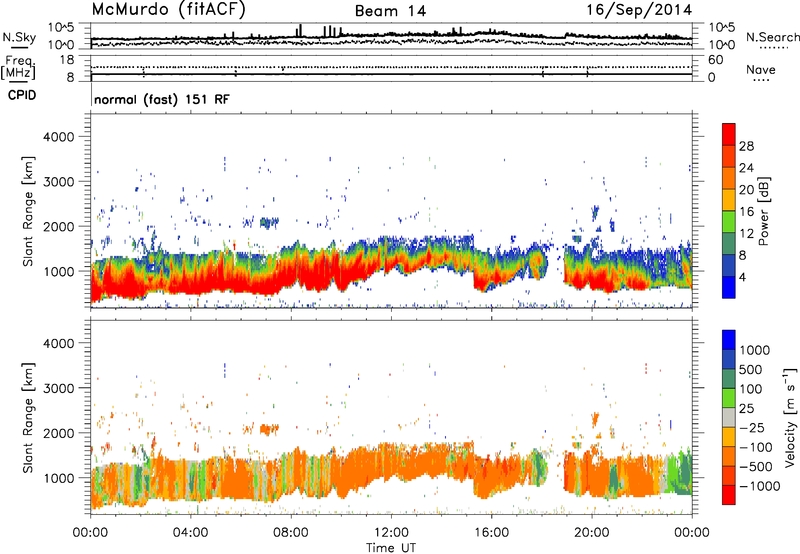Click the "Freq. [MHz]" axis label

pos(18,67)
